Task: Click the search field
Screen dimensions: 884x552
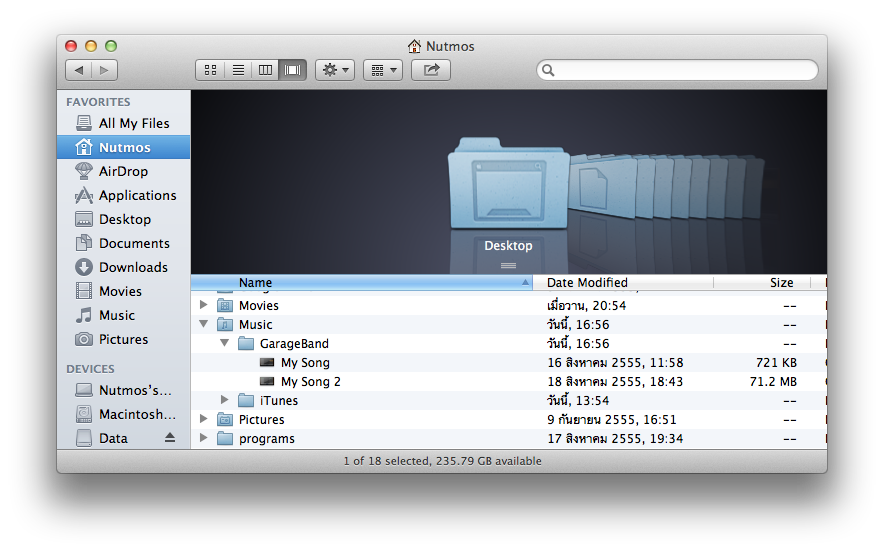Action: pos(680,70)
